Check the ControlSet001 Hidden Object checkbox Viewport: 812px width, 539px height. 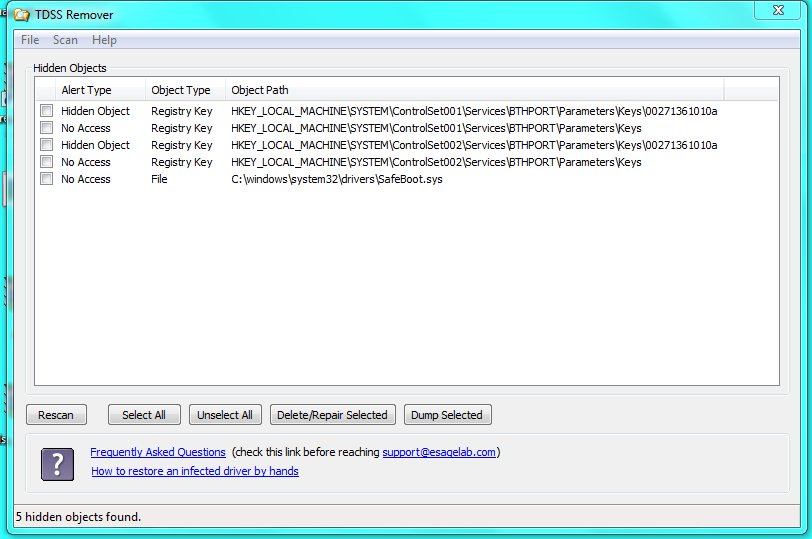click(46, 111)
